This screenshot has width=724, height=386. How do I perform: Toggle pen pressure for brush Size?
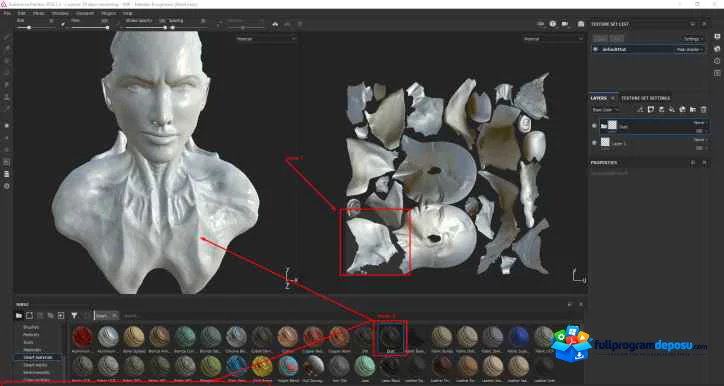coord(63,23)
